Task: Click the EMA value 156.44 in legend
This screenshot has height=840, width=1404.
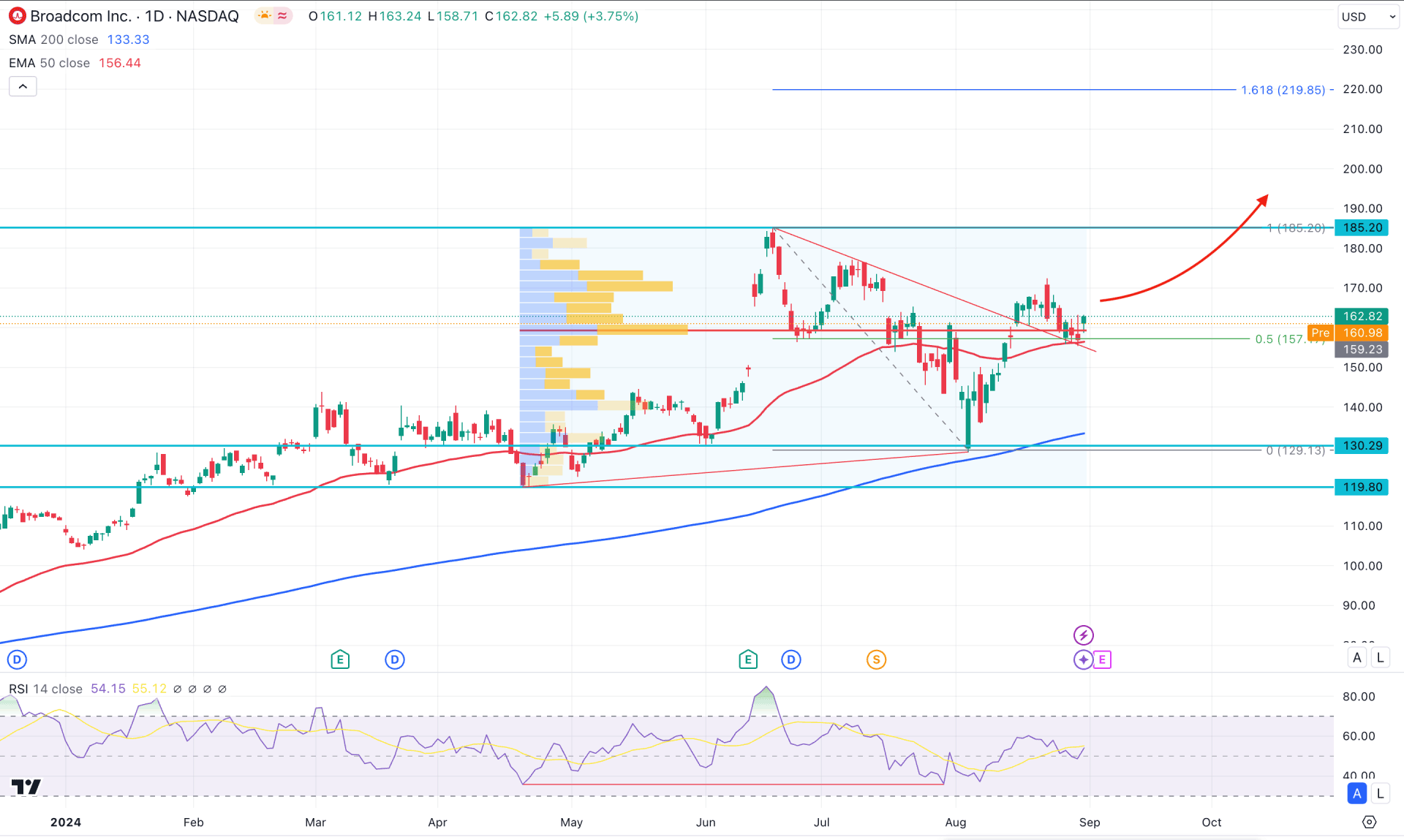Action: 120,63
